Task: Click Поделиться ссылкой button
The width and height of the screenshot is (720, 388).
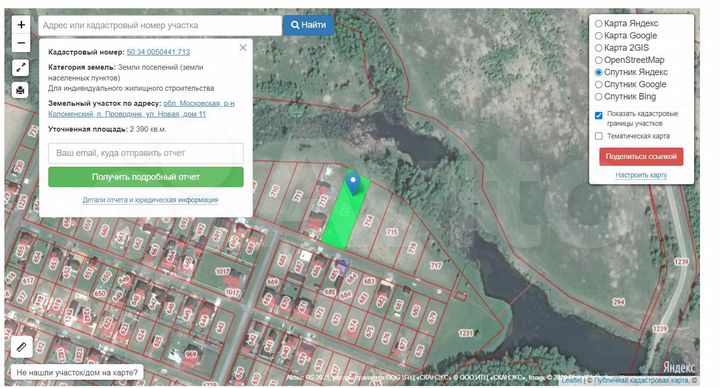Action: tap(641, 157)
